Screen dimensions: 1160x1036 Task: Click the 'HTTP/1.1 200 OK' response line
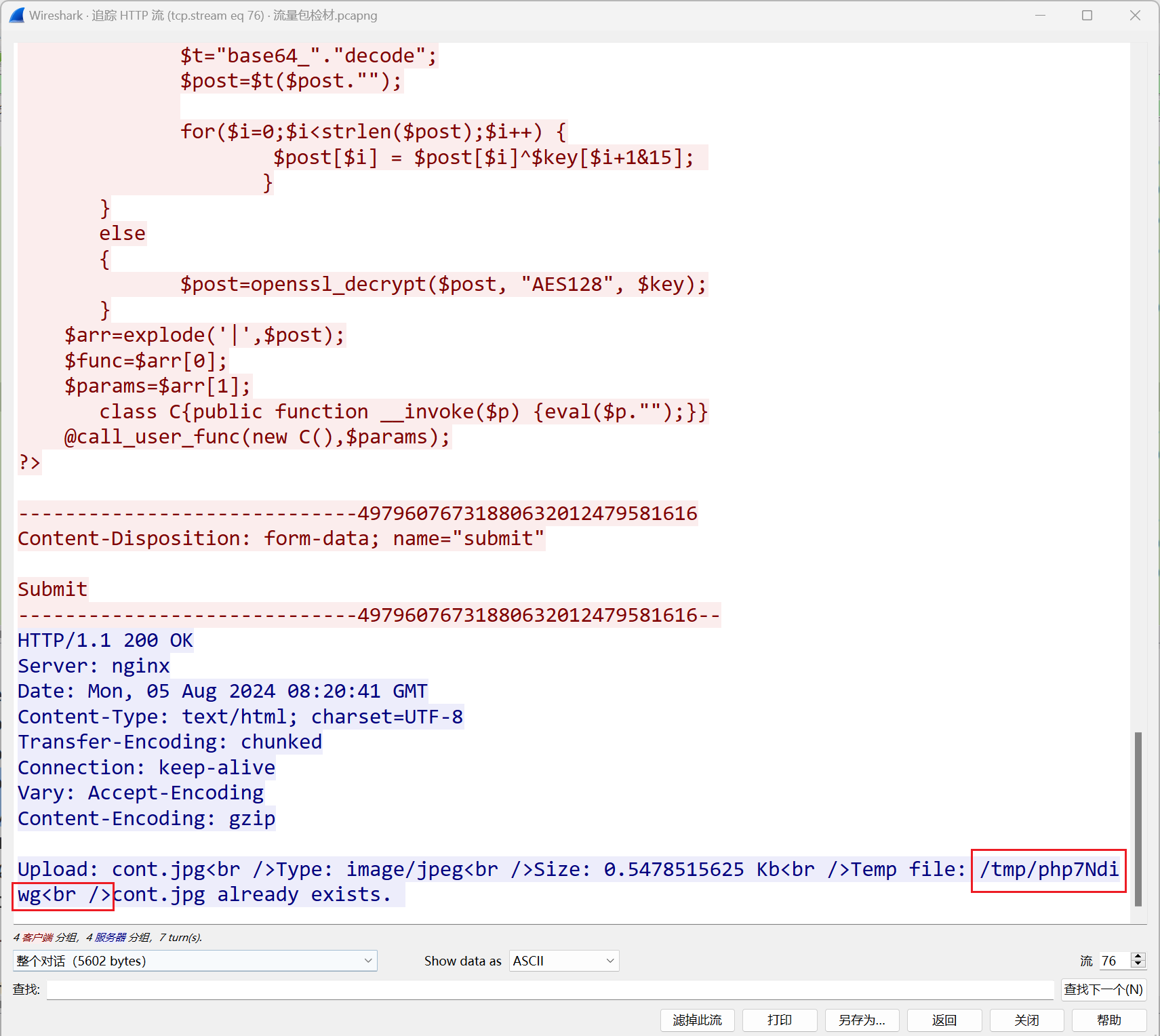pos(105,641)
